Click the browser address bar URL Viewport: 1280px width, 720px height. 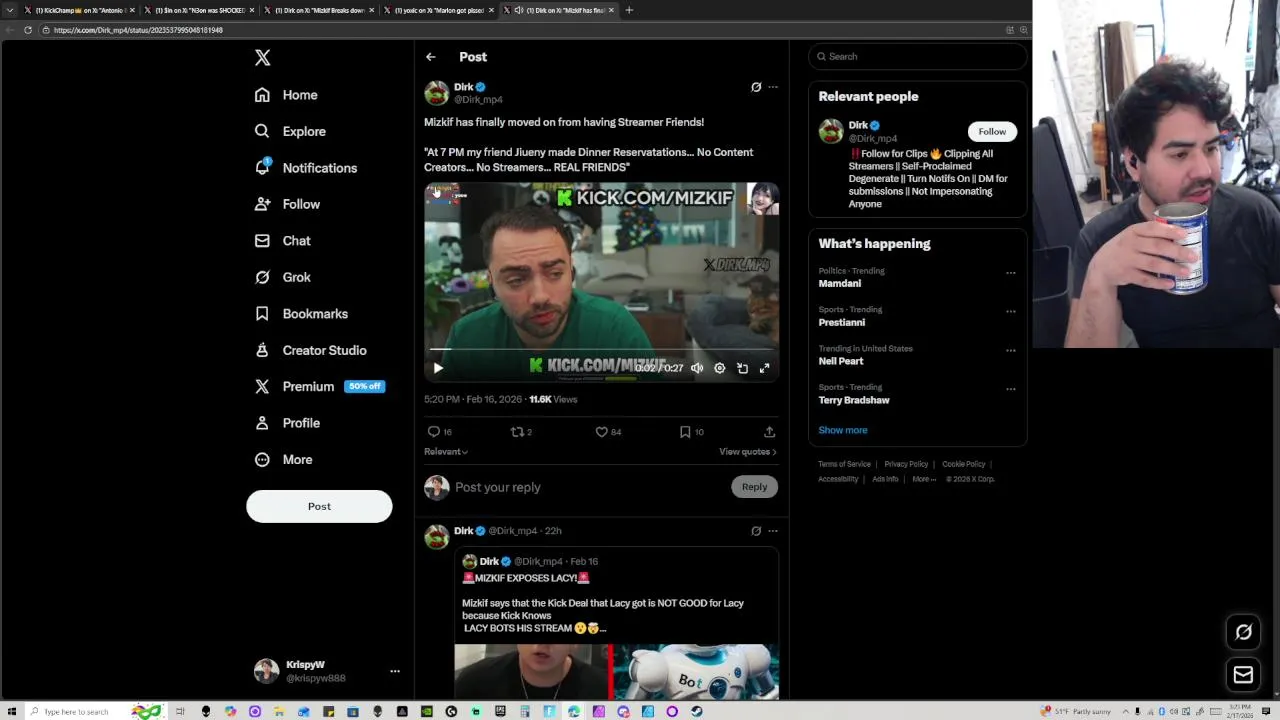(x=138, y=30)
